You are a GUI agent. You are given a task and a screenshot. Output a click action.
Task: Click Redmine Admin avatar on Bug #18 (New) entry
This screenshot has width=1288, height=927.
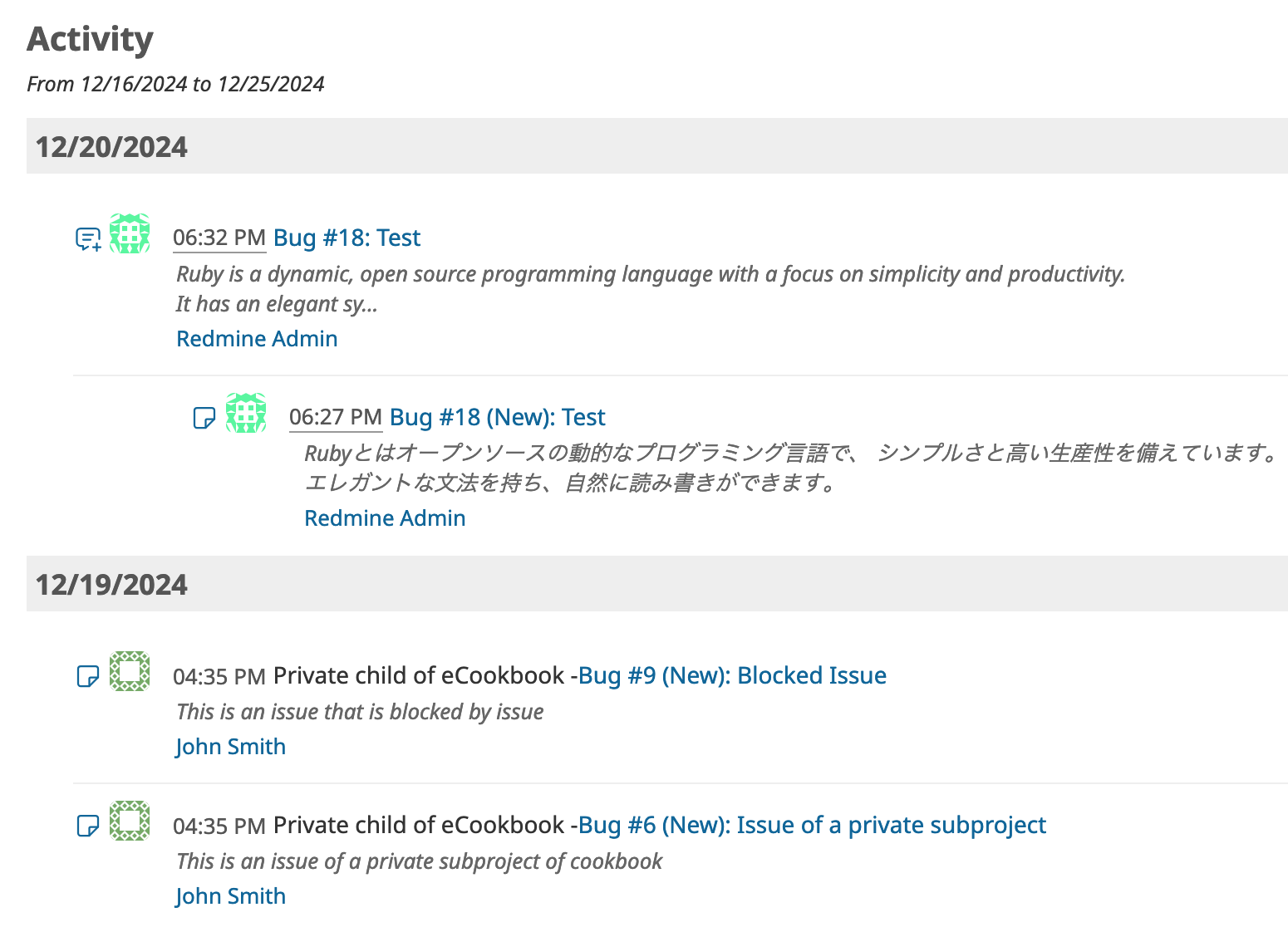pos(246,413)
